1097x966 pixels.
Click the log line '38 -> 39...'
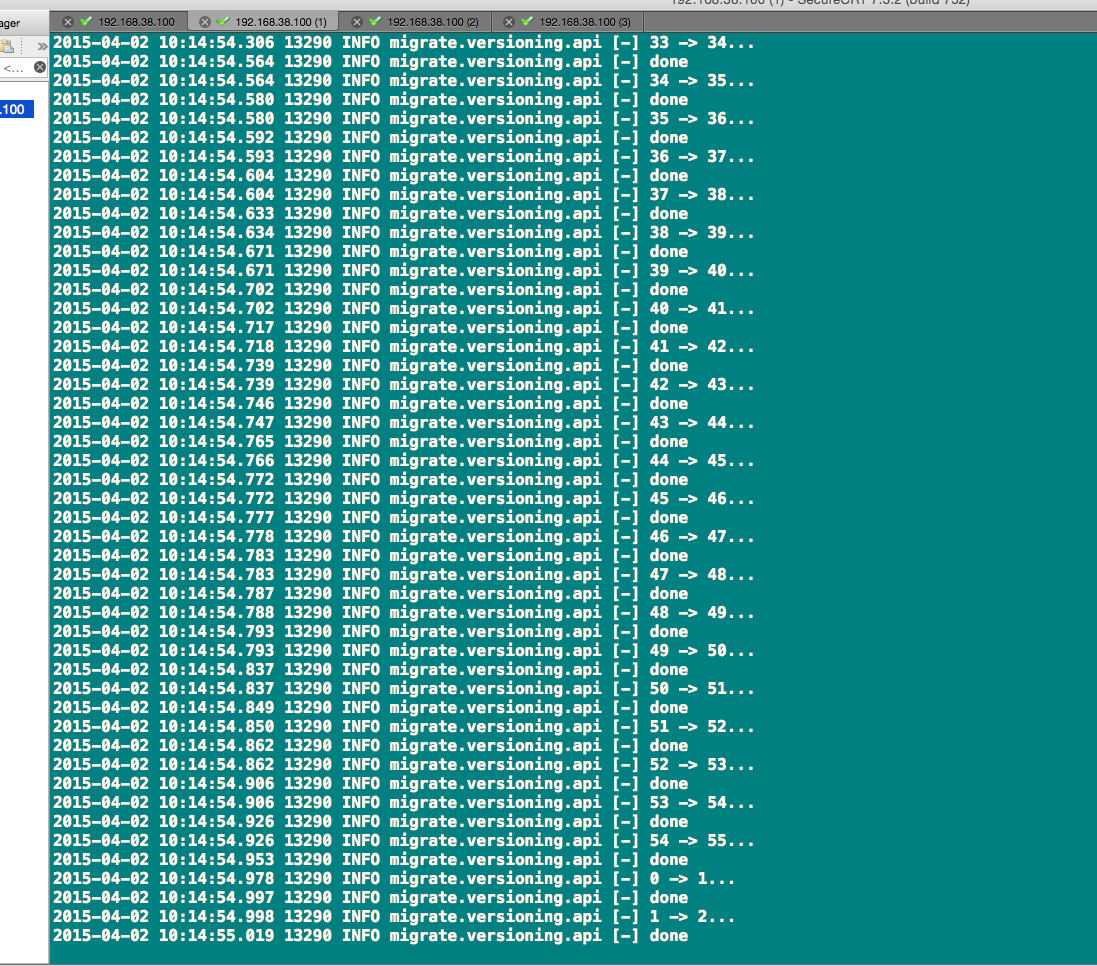(x=404, y=233)
